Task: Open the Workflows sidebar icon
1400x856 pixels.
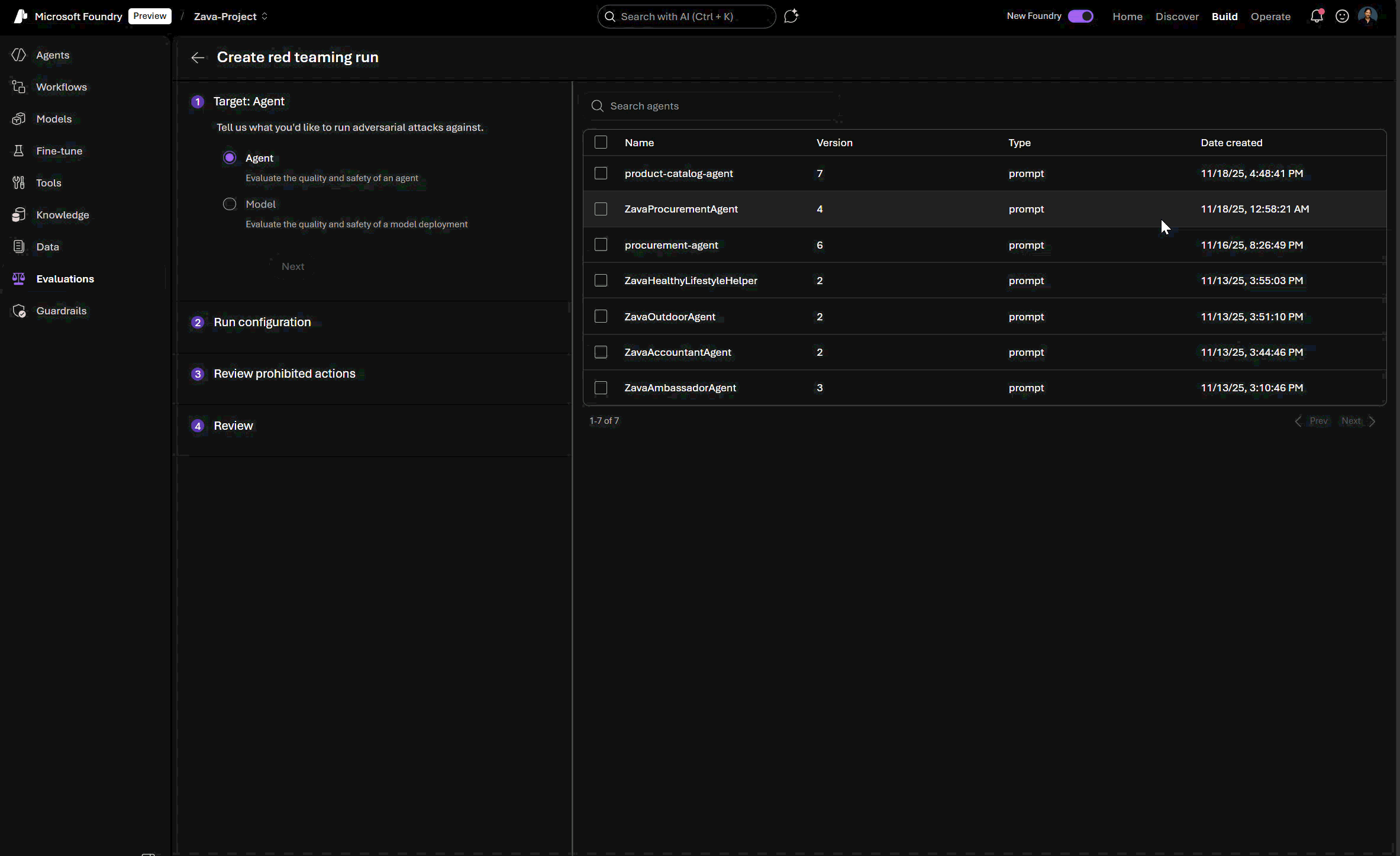Action: point(19,87)
